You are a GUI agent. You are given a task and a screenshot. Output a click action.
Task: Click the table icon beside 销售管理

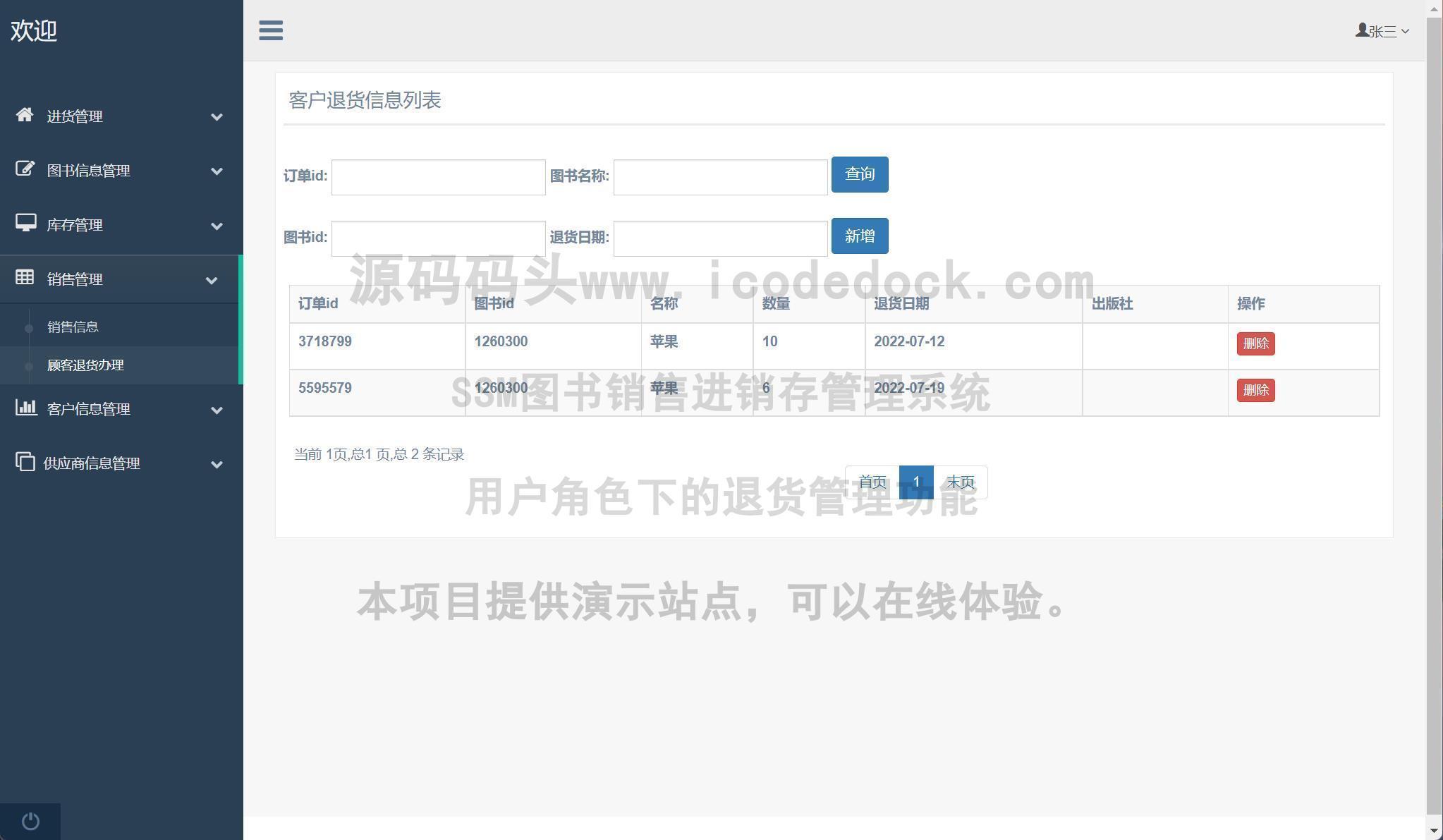[x=25, y=277]
